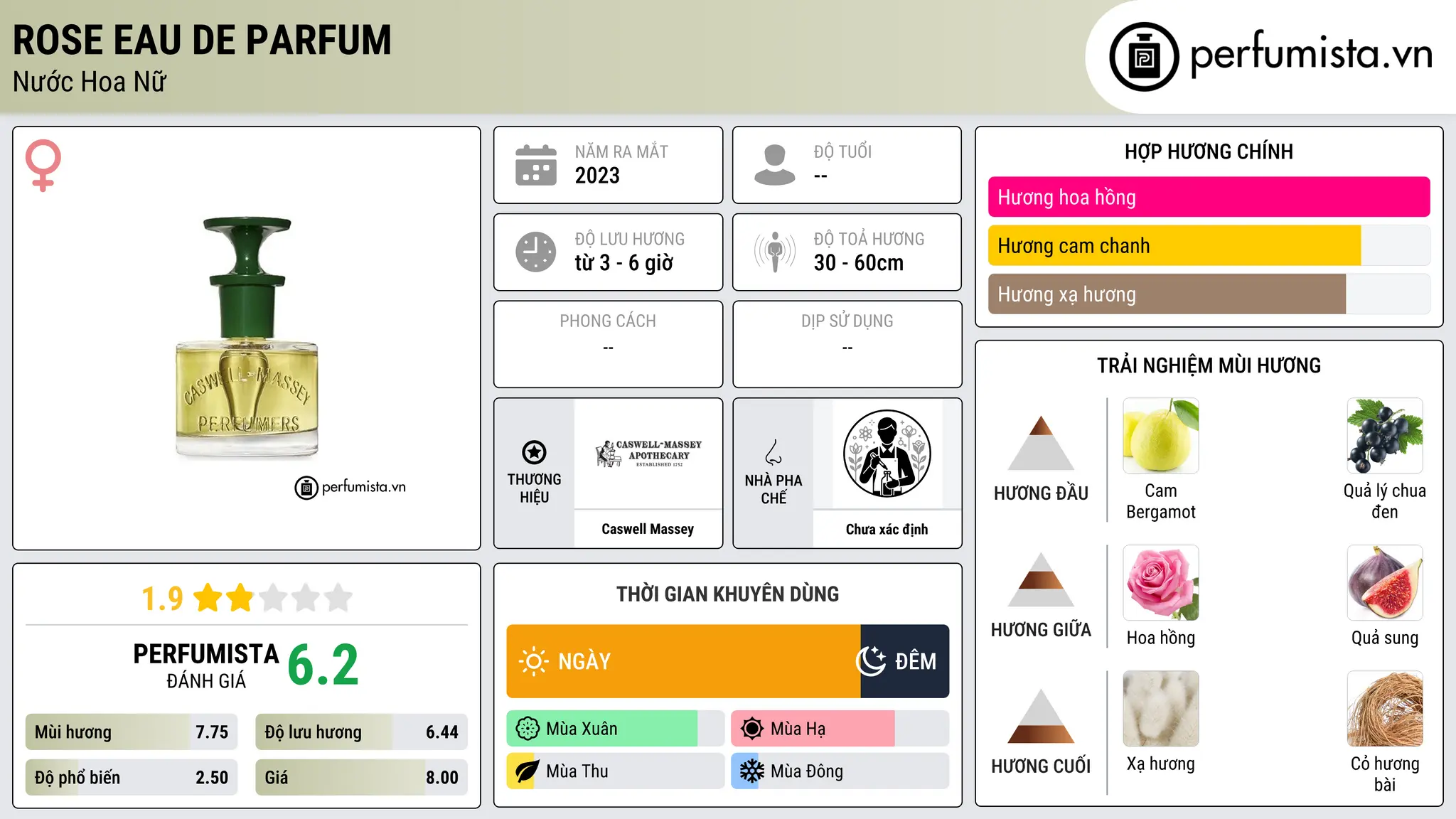Click the pyramid icon above Hương cuối
Screen dimensions: 1456x819
pos(1041,716)
